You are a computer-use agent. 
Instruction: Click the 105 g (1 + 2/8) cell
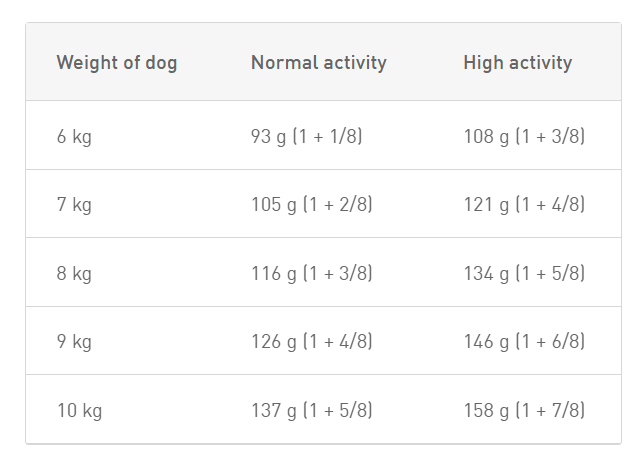point(312,204)
